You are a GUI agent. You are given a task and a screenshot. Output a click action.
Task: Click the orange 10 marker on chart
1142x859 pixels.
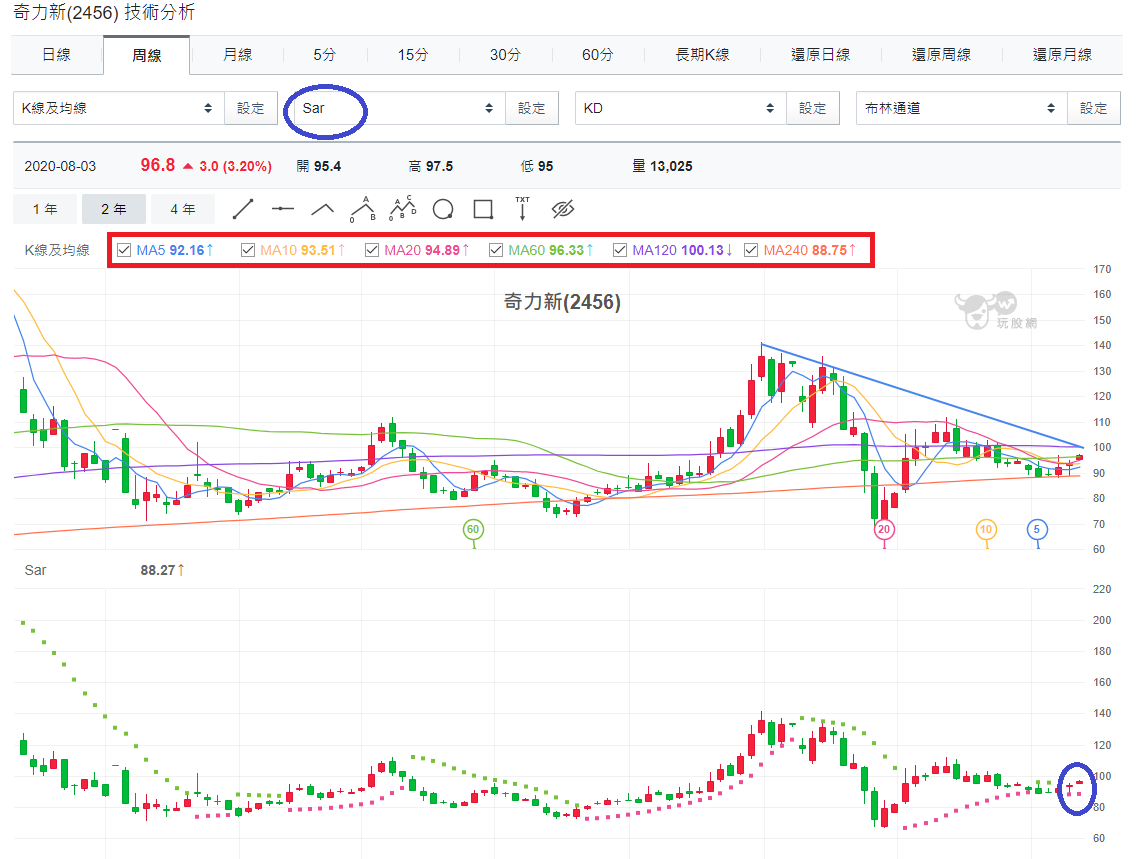click(986, 530)
